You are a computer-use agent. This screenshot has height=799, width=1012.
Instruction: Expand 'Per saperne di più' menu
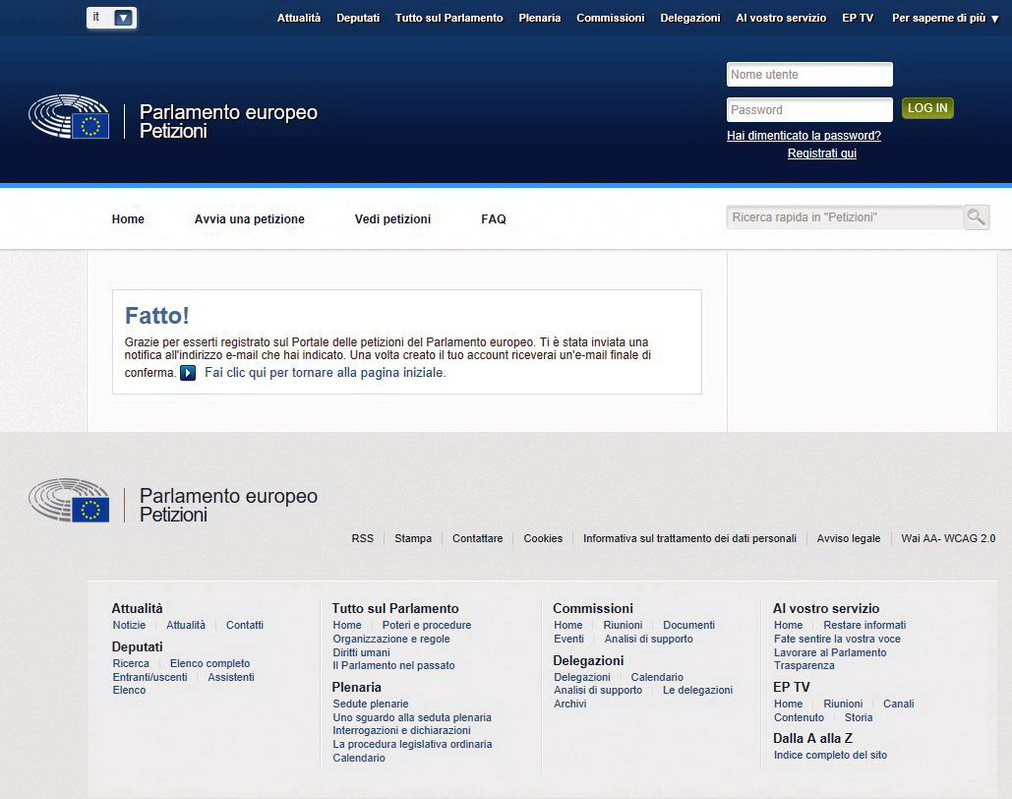(945, 18)
